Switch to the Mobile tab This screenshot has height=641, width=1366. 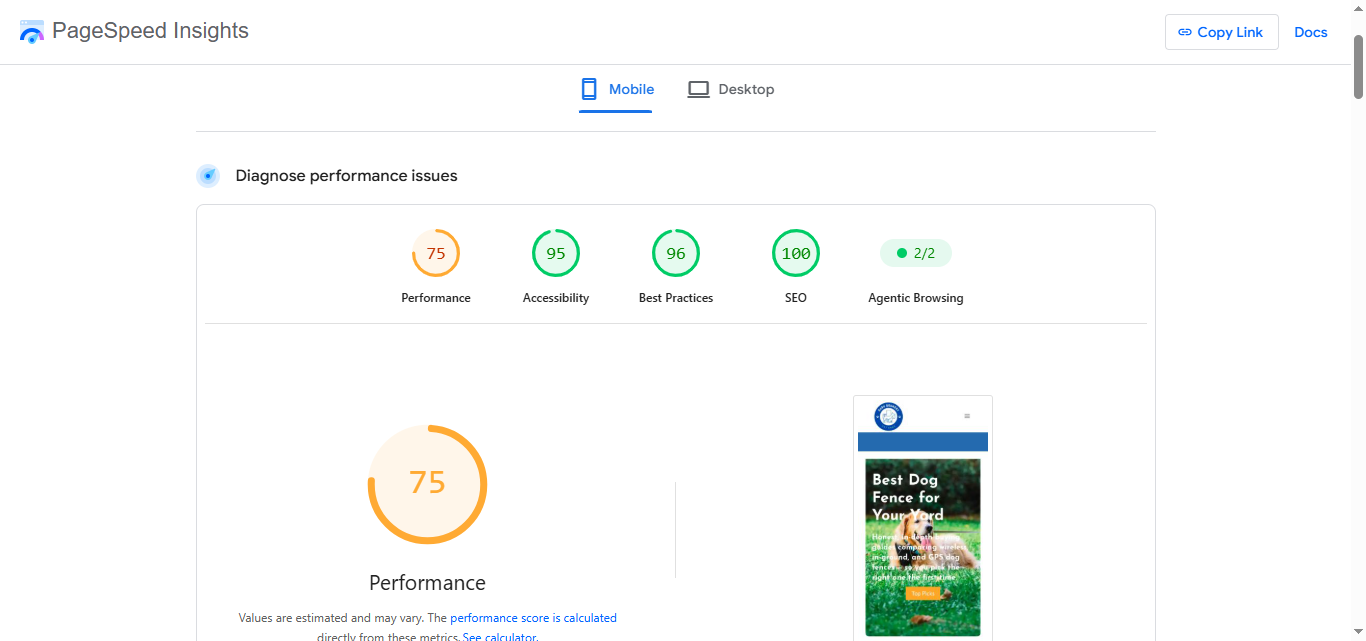[x=616, y=89]
